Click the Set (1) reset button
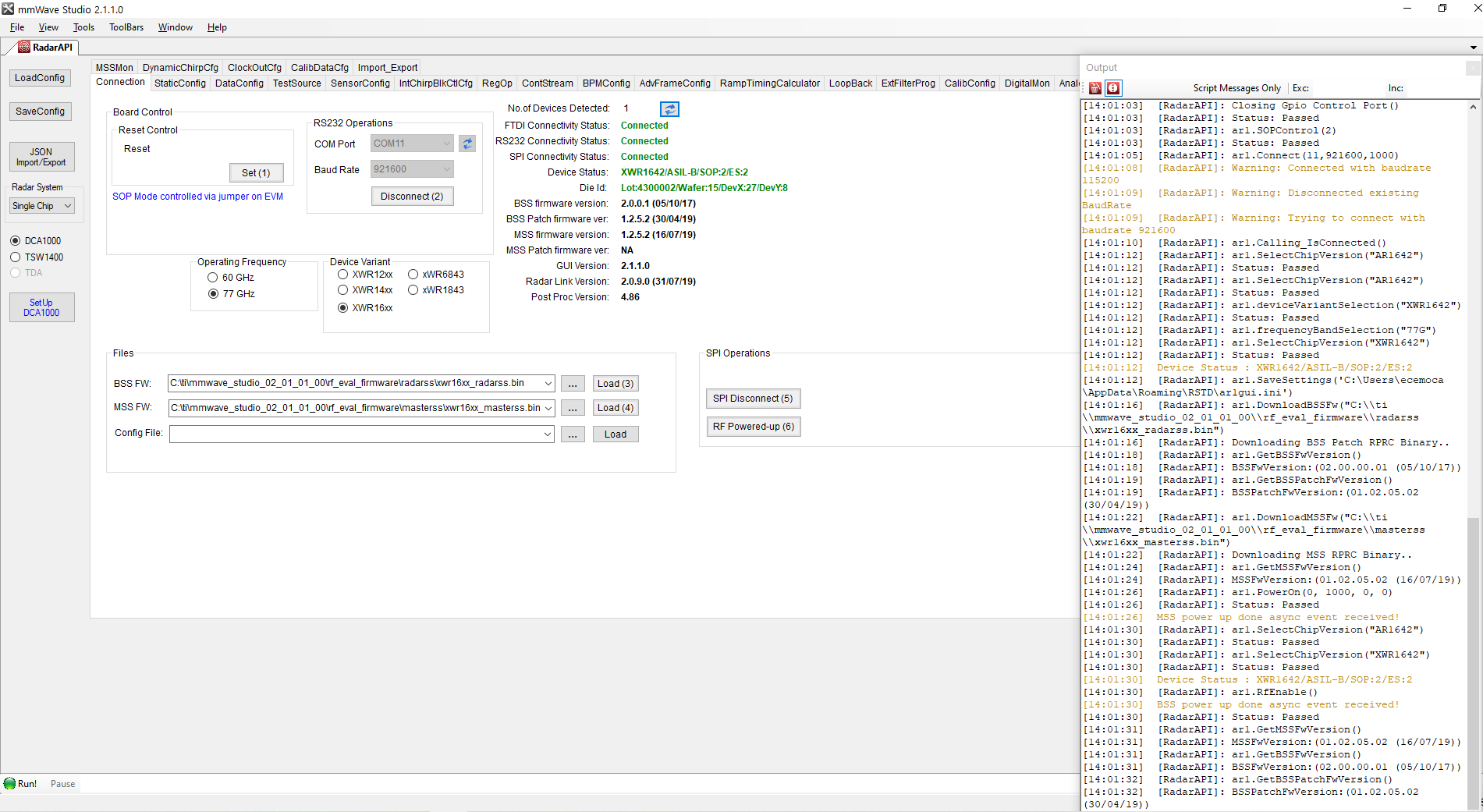The image size is (1483, 812). click(256, 173)
